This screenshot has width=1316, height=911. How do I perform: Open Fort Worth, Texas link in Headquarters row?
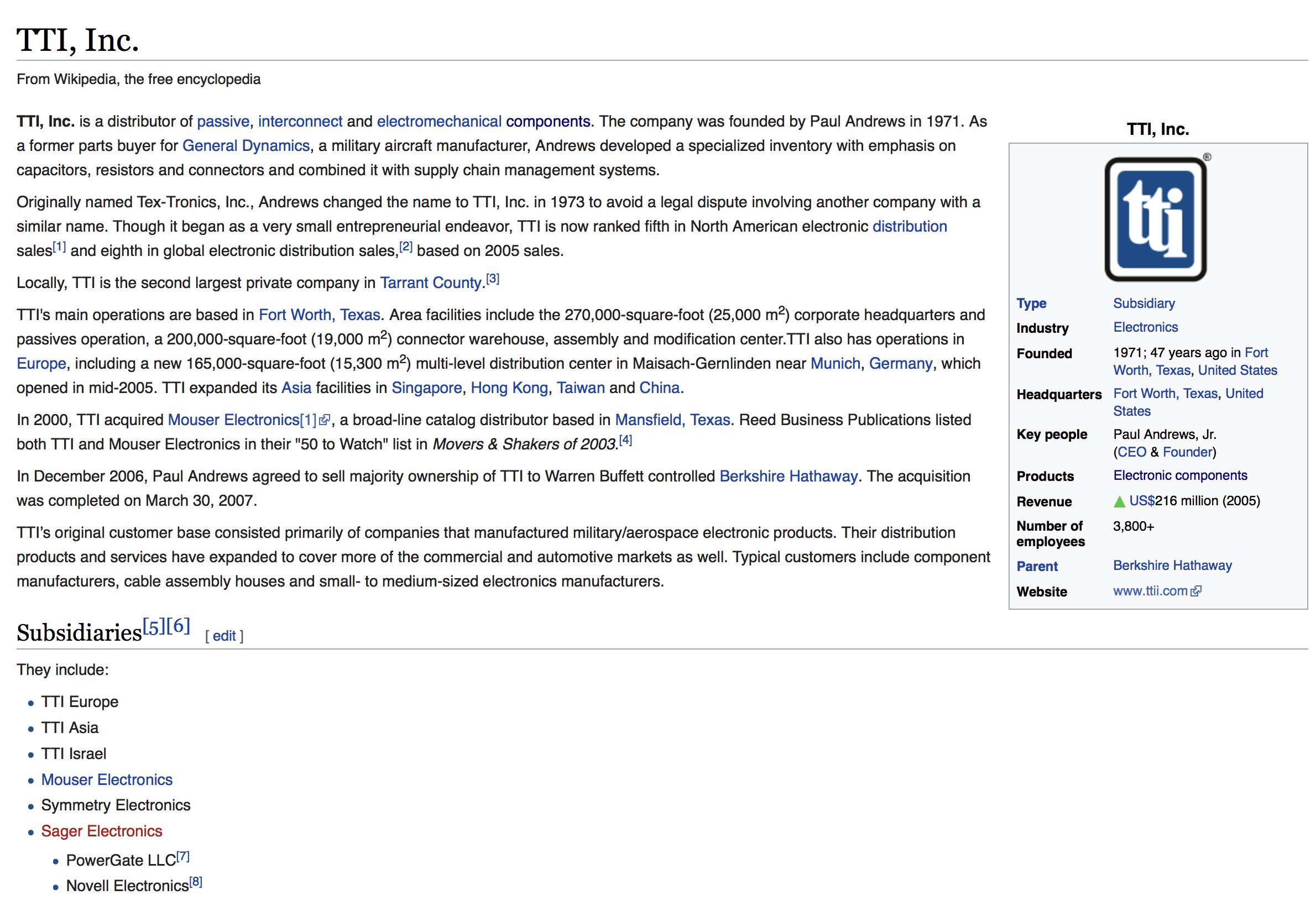[1165, 394]
